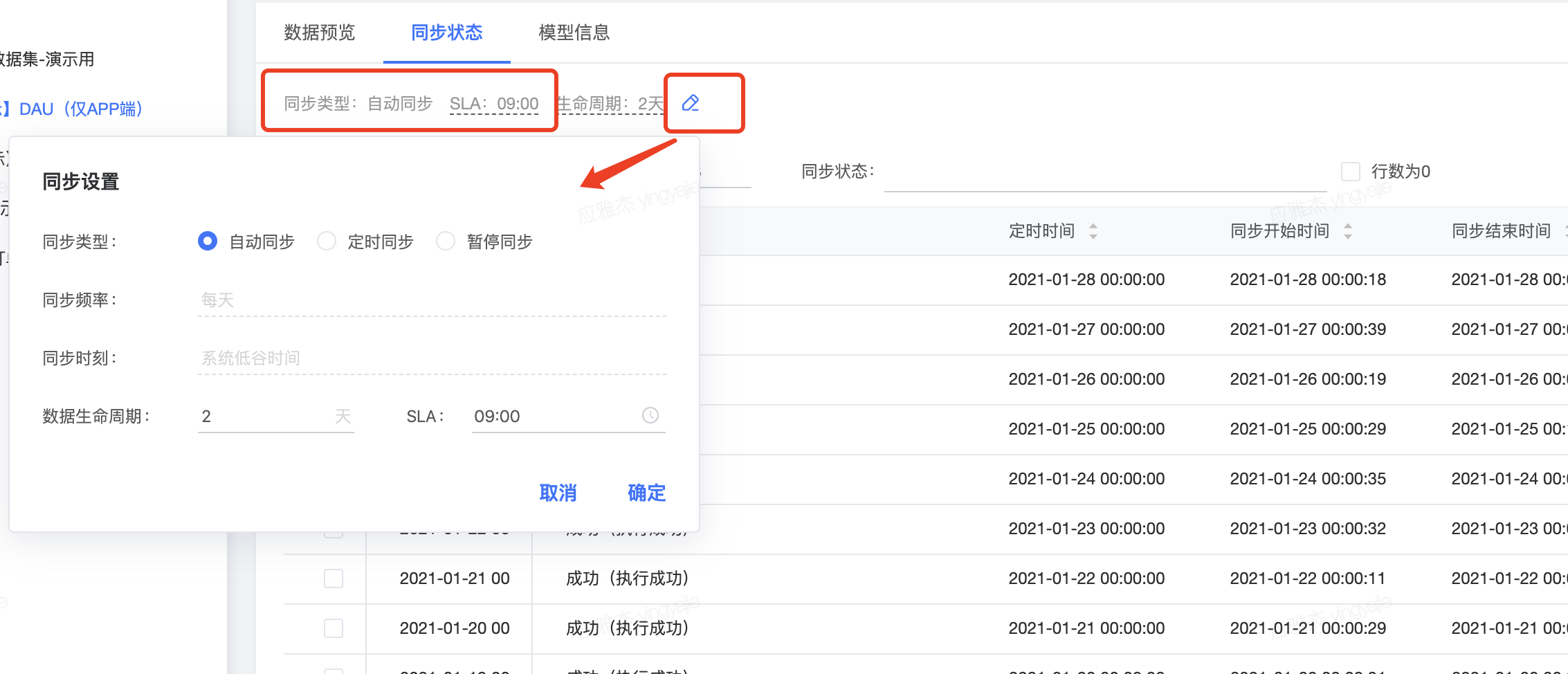Sort by 同步开始时间 column arrows
The height and width of the screenshot is (674, 1568).
(1348, 230)
